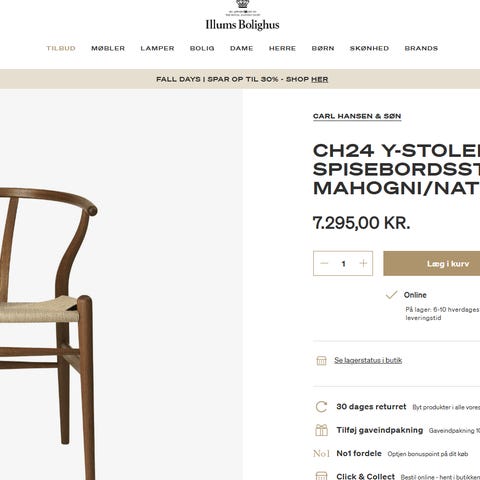Open the SKØNHED menu
Image resolution: width=480 pixels, height=480 pixels.
click(369, 48)
